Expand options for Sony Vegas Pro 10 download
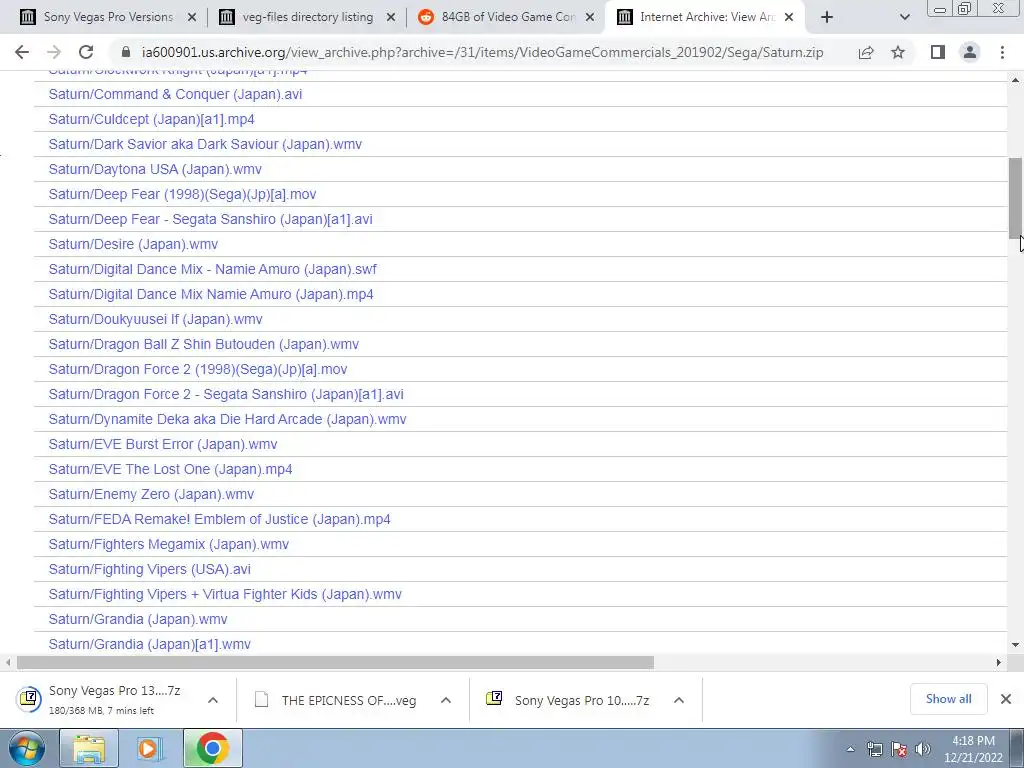Screen dimensions: 1024x768 click(x=679, y=700)
